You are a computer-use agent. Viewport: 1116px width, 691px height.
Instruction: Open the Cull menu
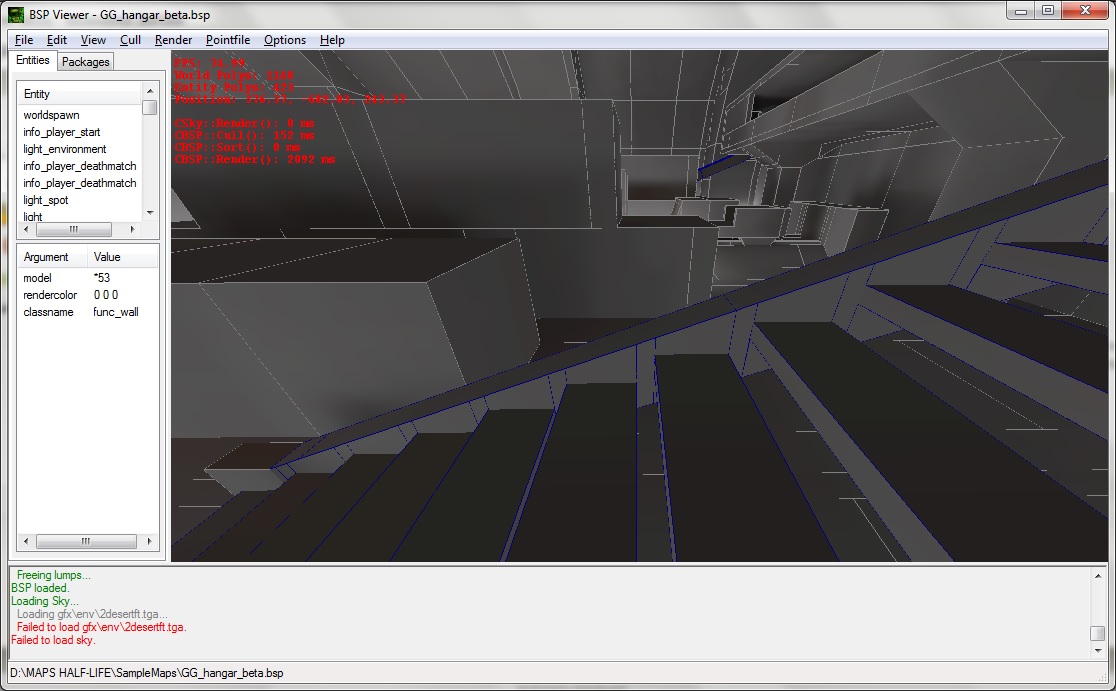130,40
